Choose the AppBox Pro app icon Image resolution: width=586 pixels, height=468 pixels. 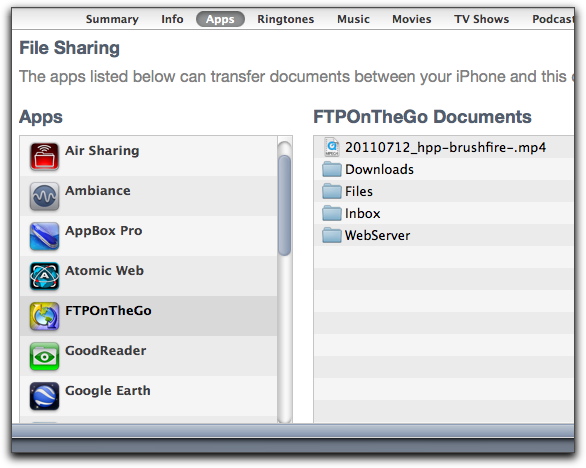44,236
